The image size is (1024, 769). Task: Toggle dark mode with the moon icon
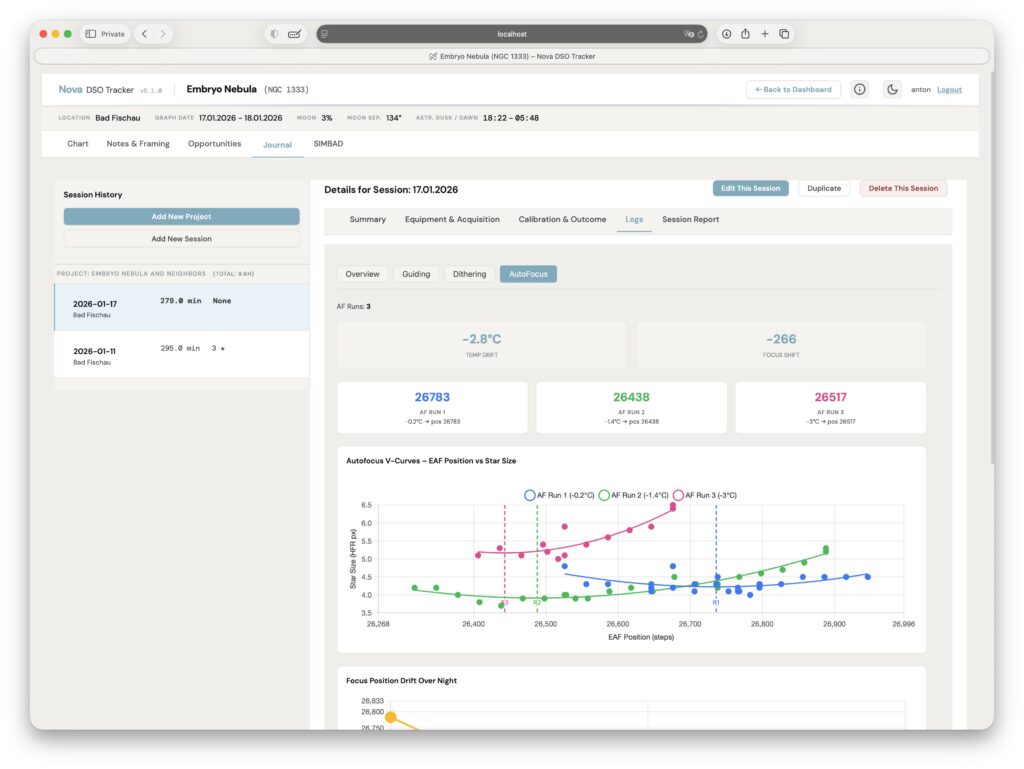click(x=891, y=89)
